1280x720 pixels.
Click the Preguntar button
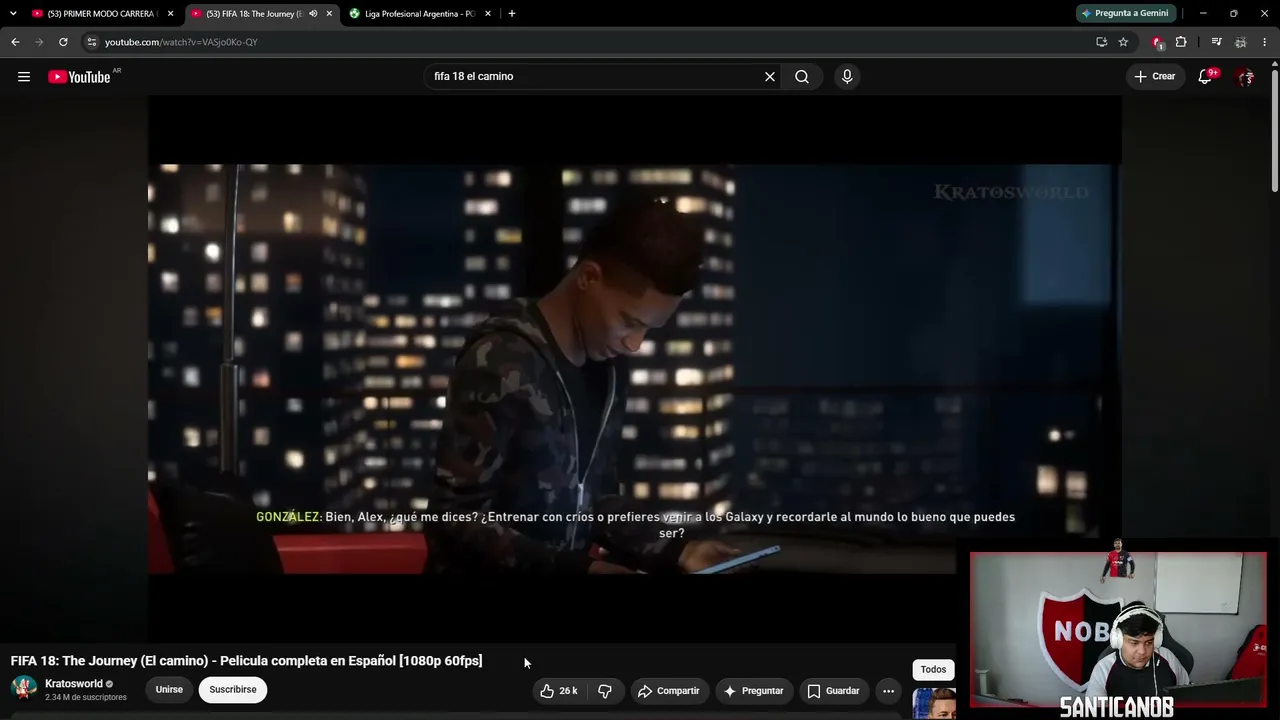(753, 691)
